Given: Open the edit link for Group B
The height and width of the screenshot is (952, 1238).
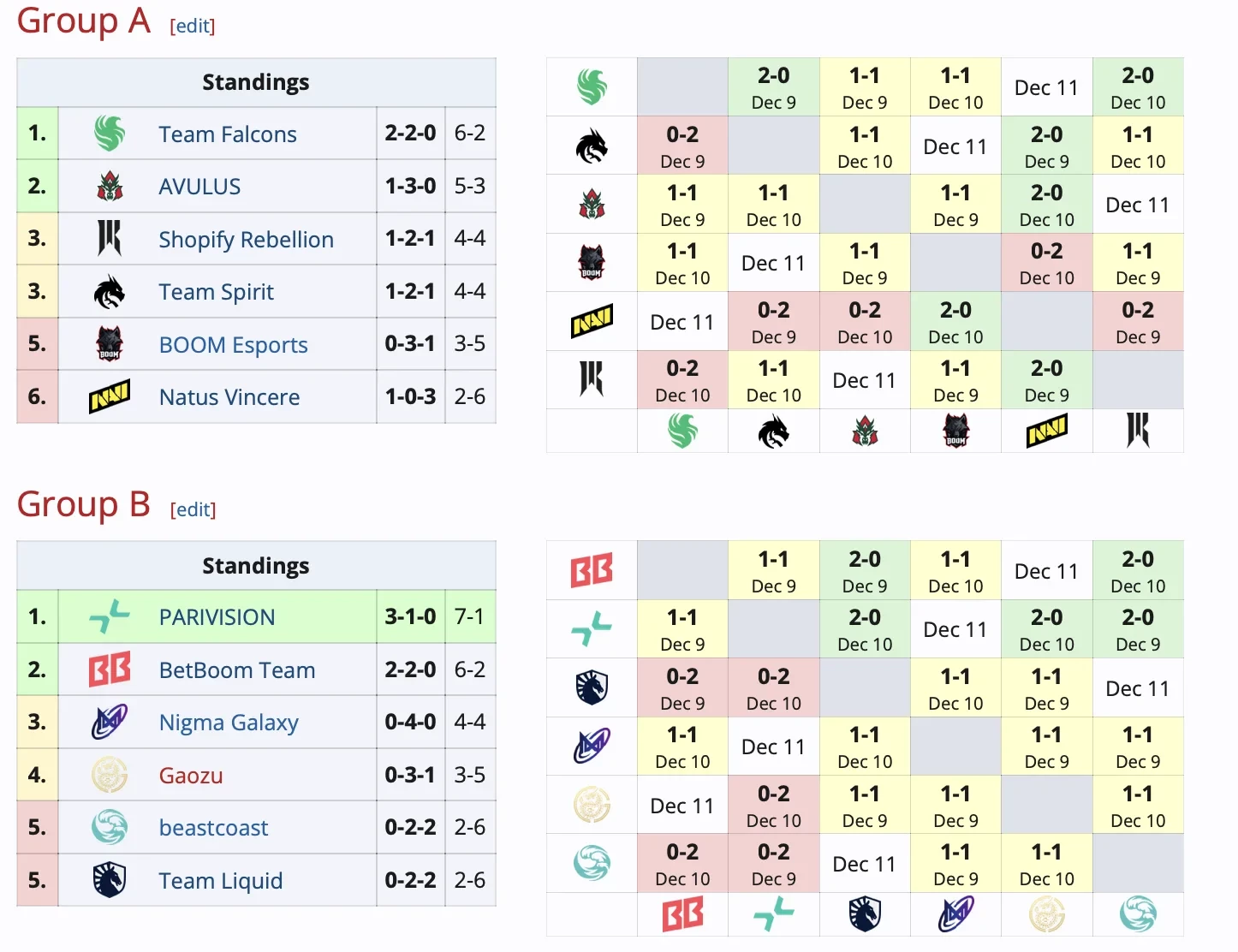Looking at the screenshot, I should click(193, 510).
